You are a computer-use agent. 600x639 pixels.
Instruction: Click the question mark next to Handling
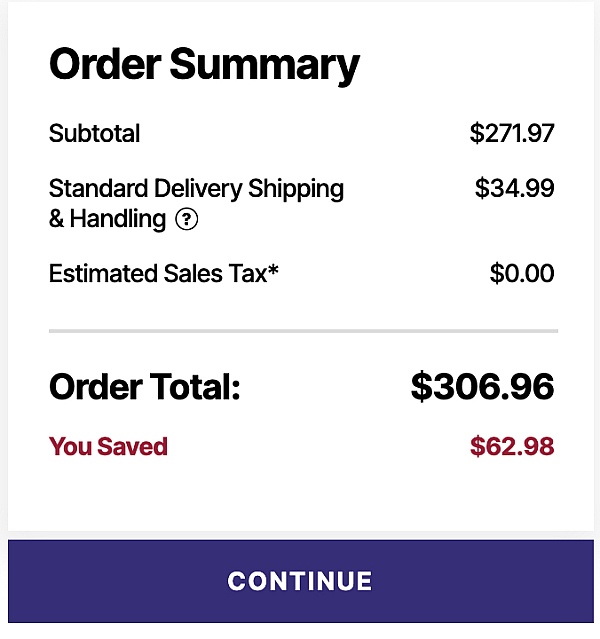186,220
